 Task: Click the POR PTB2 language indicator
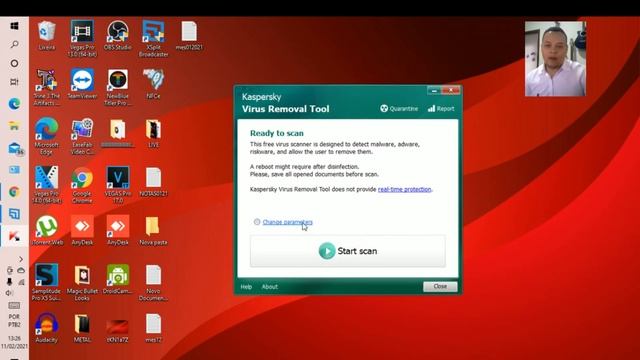coord(14,320)
